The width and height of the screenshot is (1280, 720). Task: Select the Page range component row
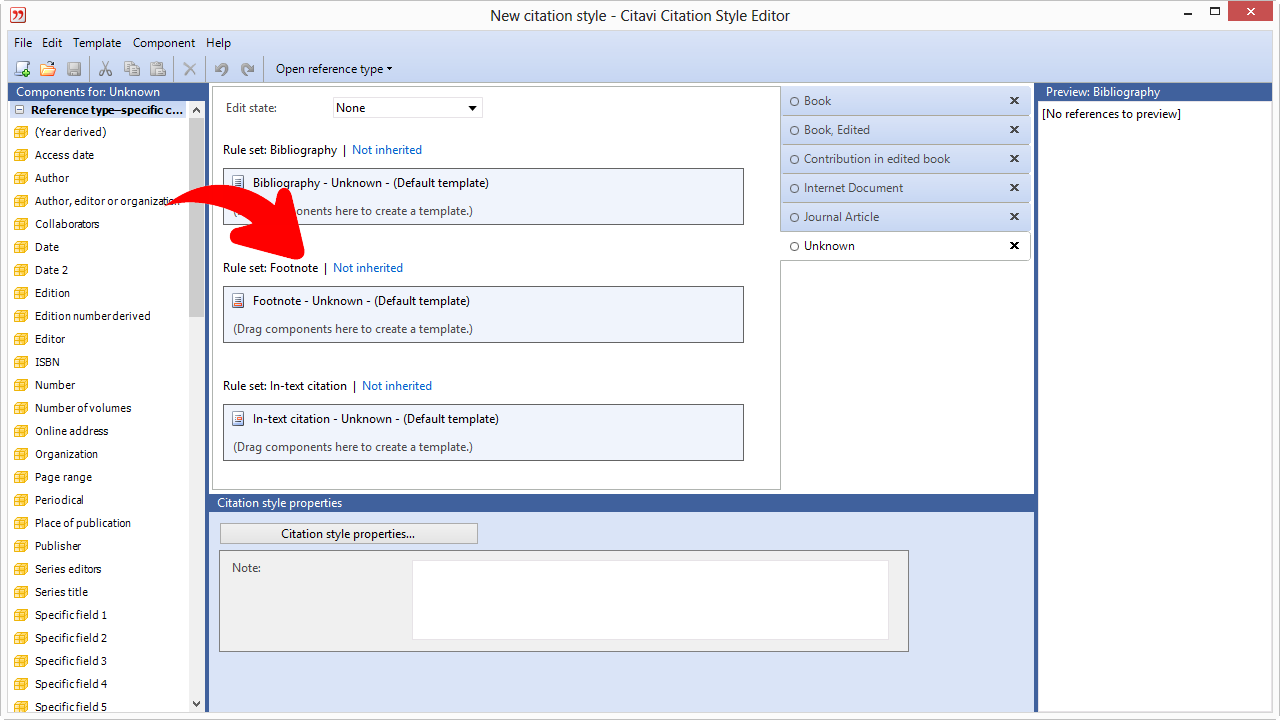[x=99, y=477]
